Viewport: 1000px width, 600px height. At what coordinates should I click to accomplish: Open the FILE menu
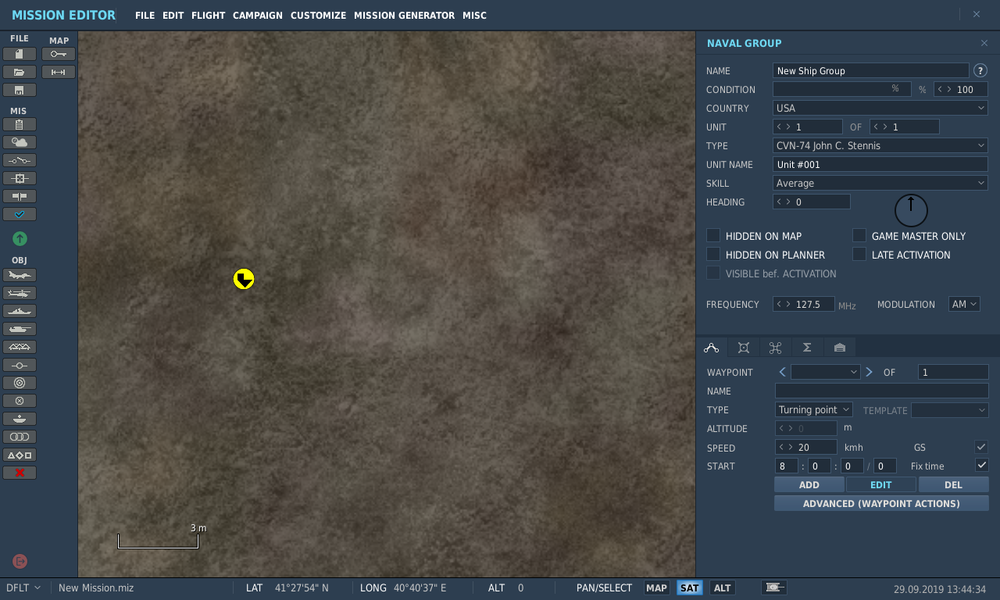tap(145, 15)
